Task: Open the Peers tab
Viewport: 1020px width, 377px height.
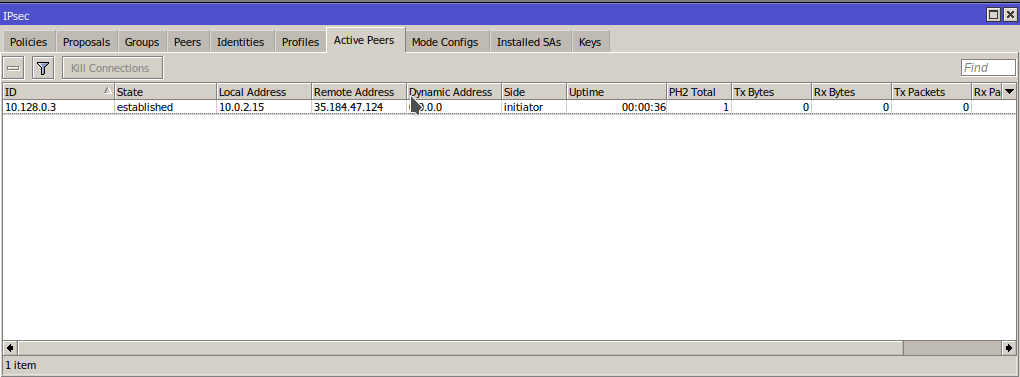Action: click(187, 42)
